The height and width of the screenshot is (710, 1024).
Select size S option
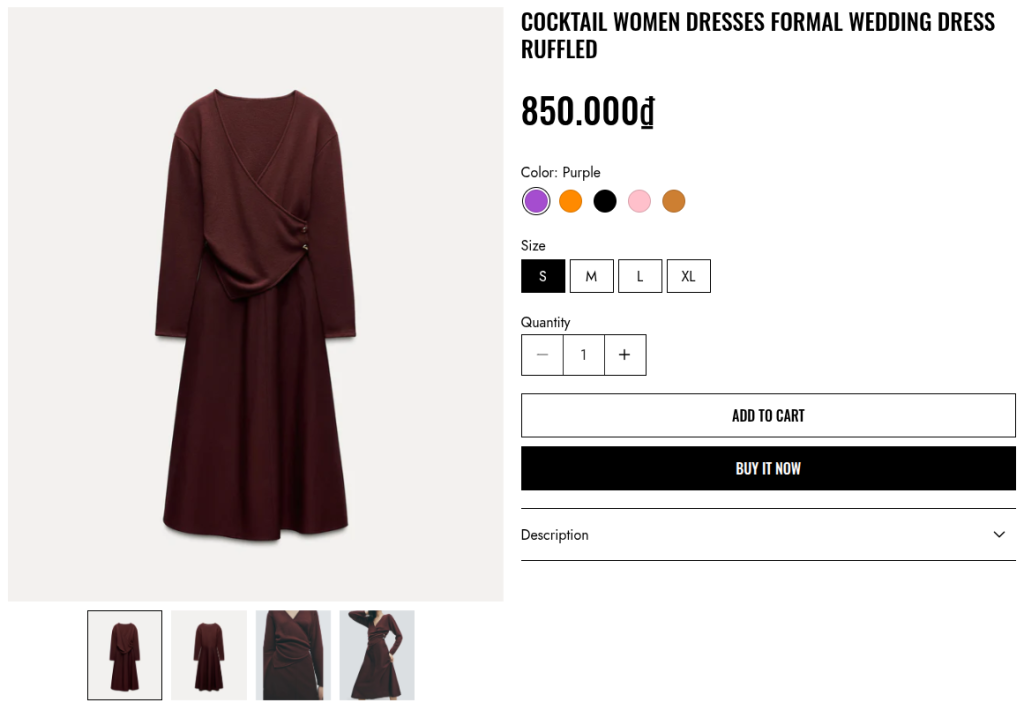pos(543,276)
